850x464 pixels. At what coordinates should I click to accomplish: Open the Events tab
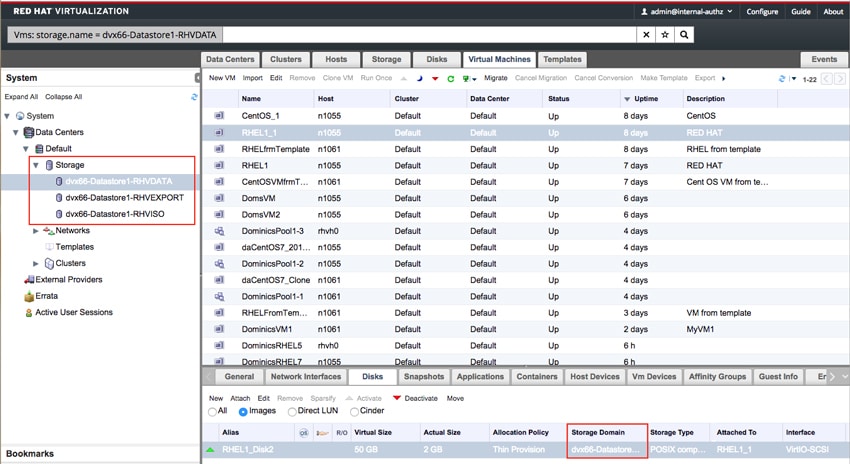tap(824, 60)
